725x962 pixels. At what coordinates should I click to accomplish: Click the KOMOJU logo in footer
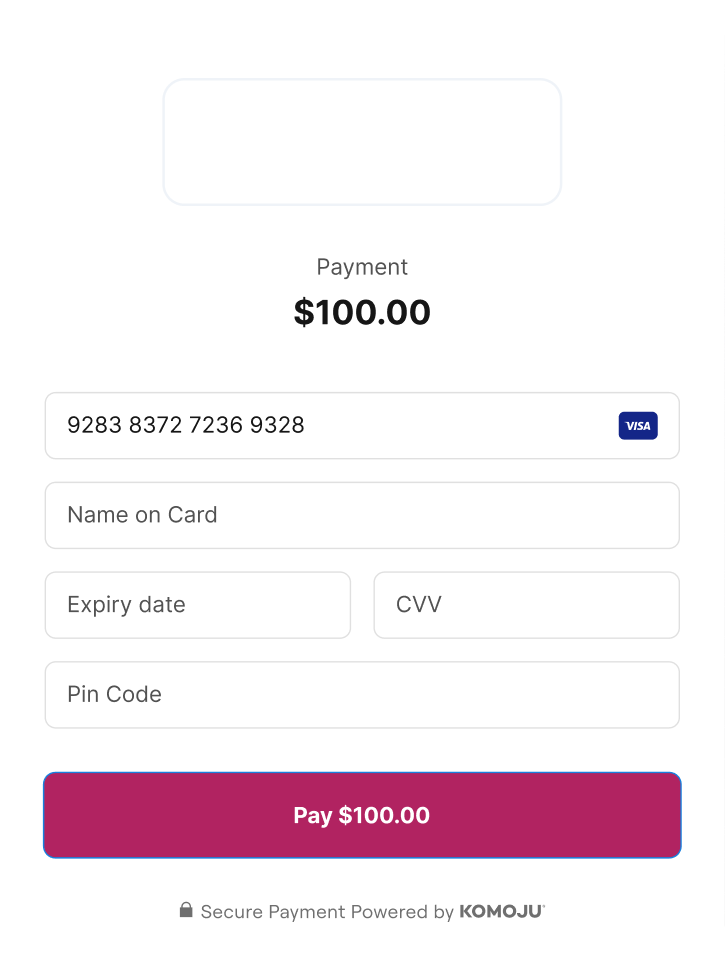coord(502,911)
